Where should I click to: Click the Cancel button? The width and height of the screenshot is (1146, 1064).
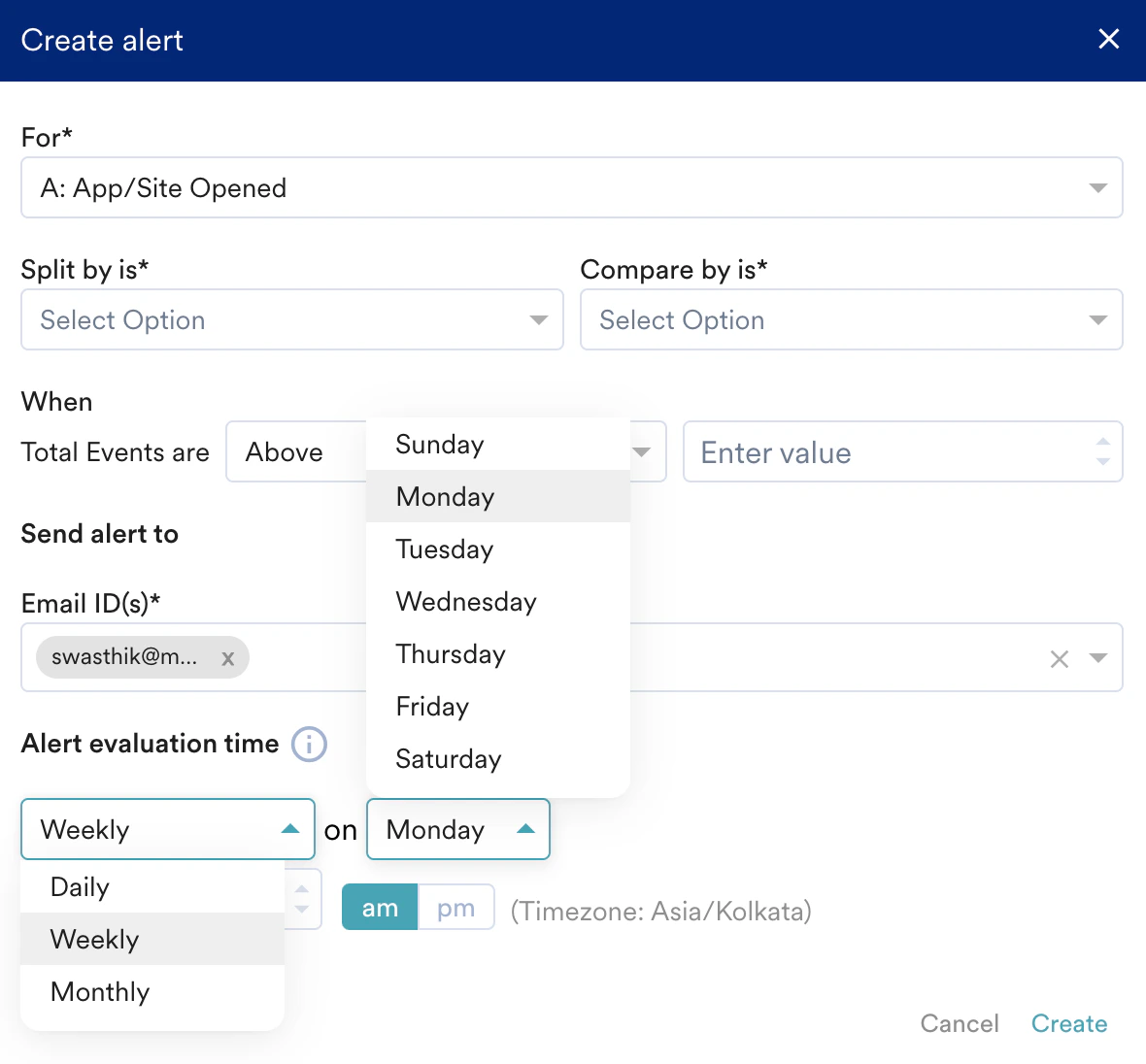(x=959, y=1023)
